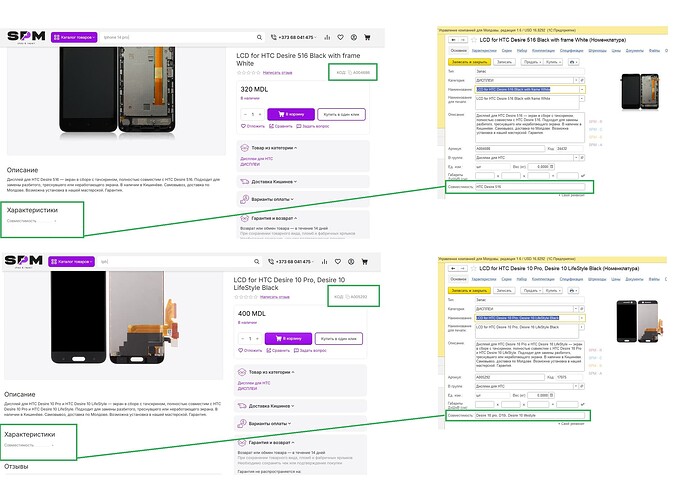Click Артикул field in Desire 10 Pro 1C form

click(510, 378)
